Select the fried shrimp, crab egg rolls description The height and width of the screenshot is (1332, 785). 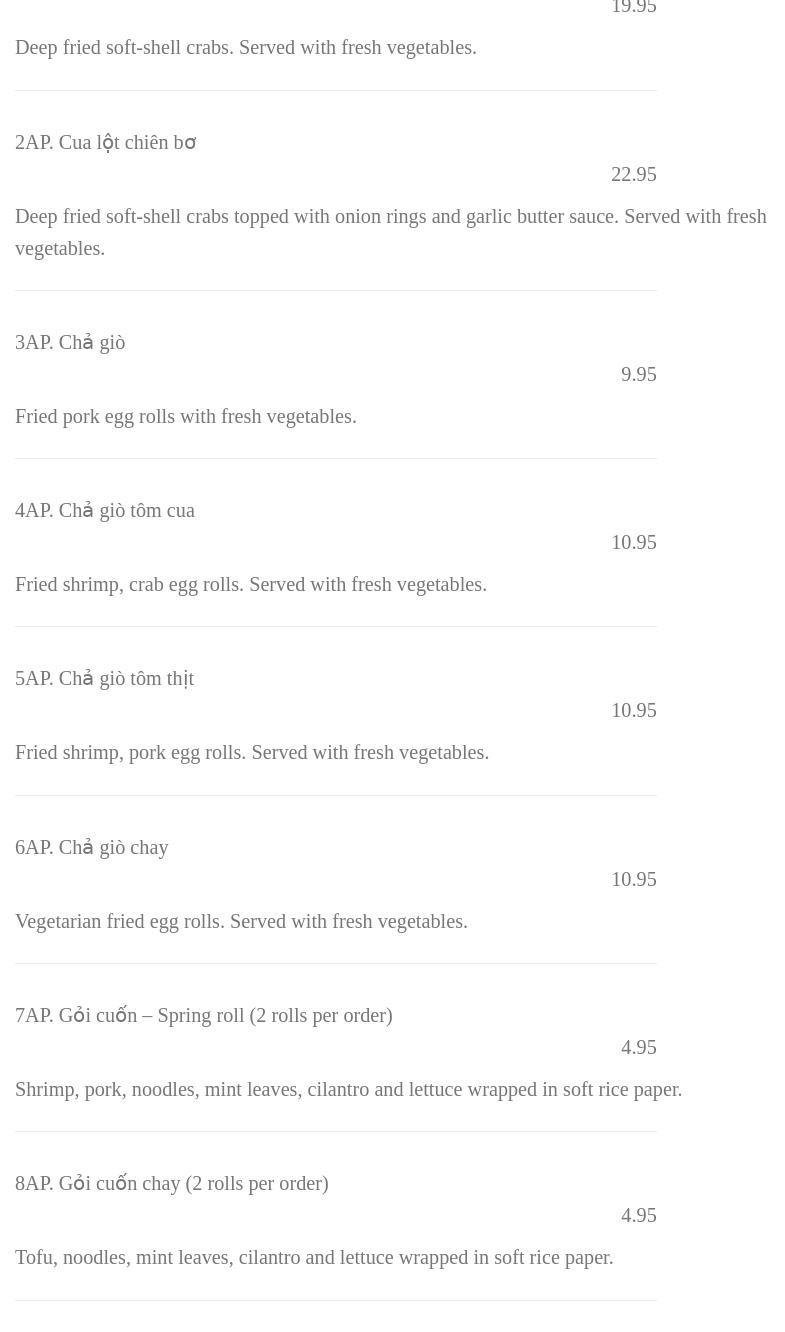(251, 584)
